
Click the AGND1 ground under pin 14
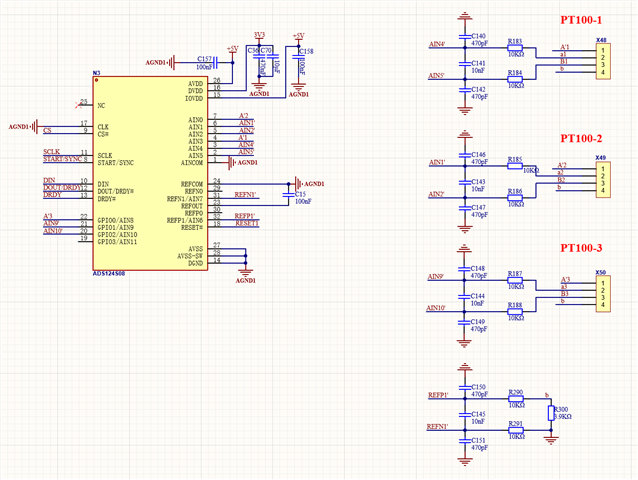(245, 275)
